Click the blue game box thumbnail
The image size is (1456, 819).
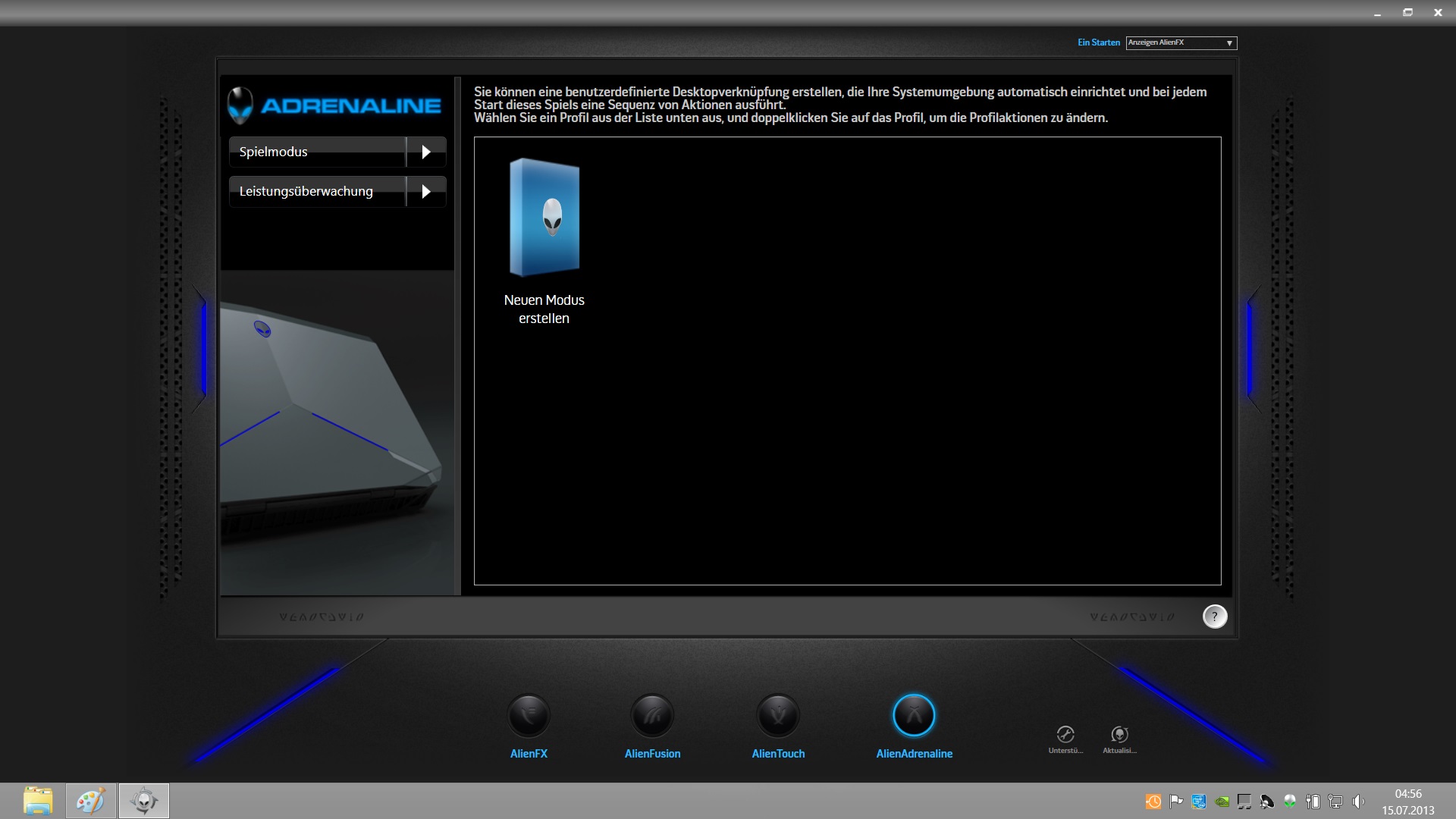[544, 218]
